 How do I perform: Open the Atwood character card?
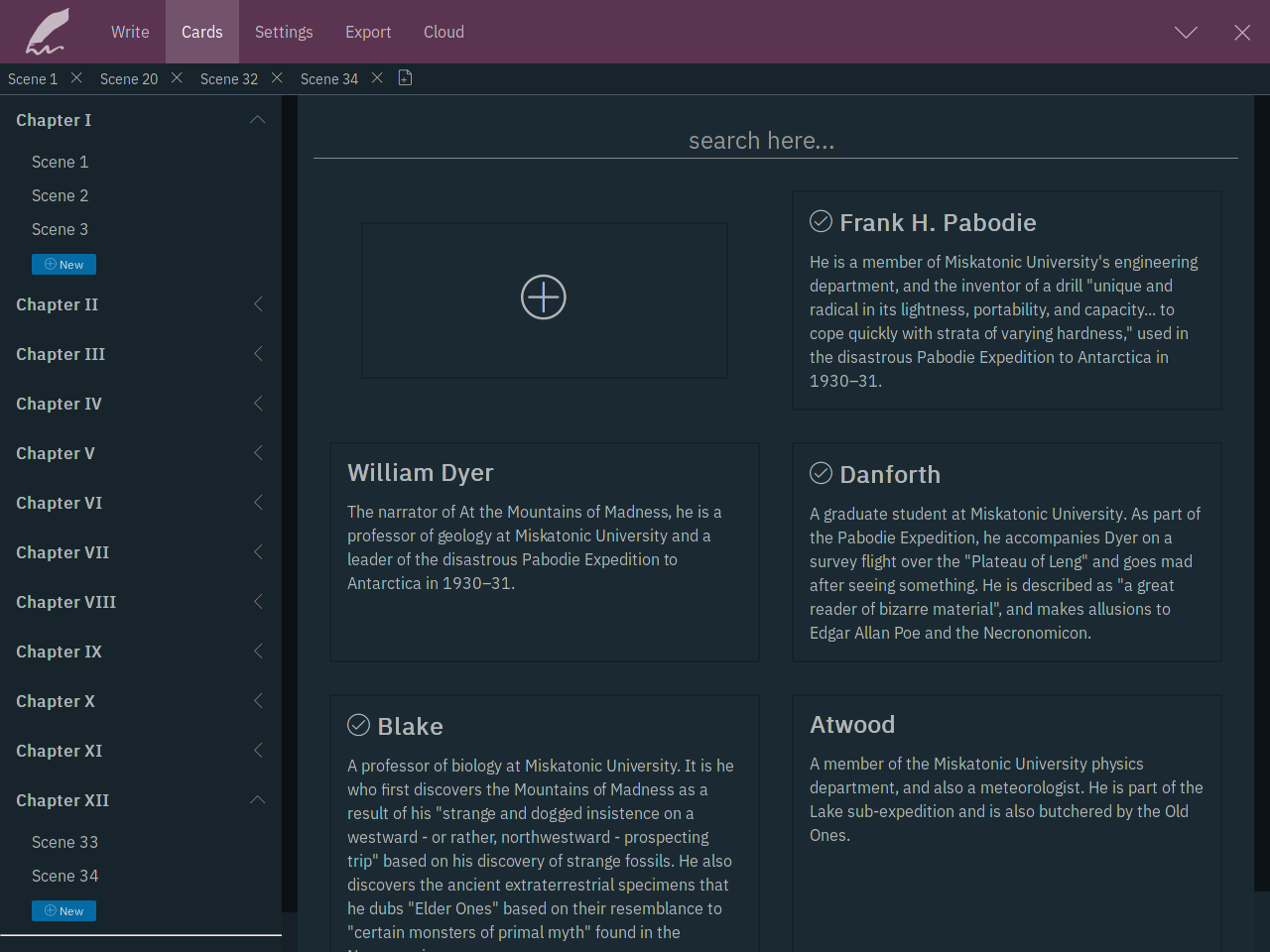[1007, 823]
